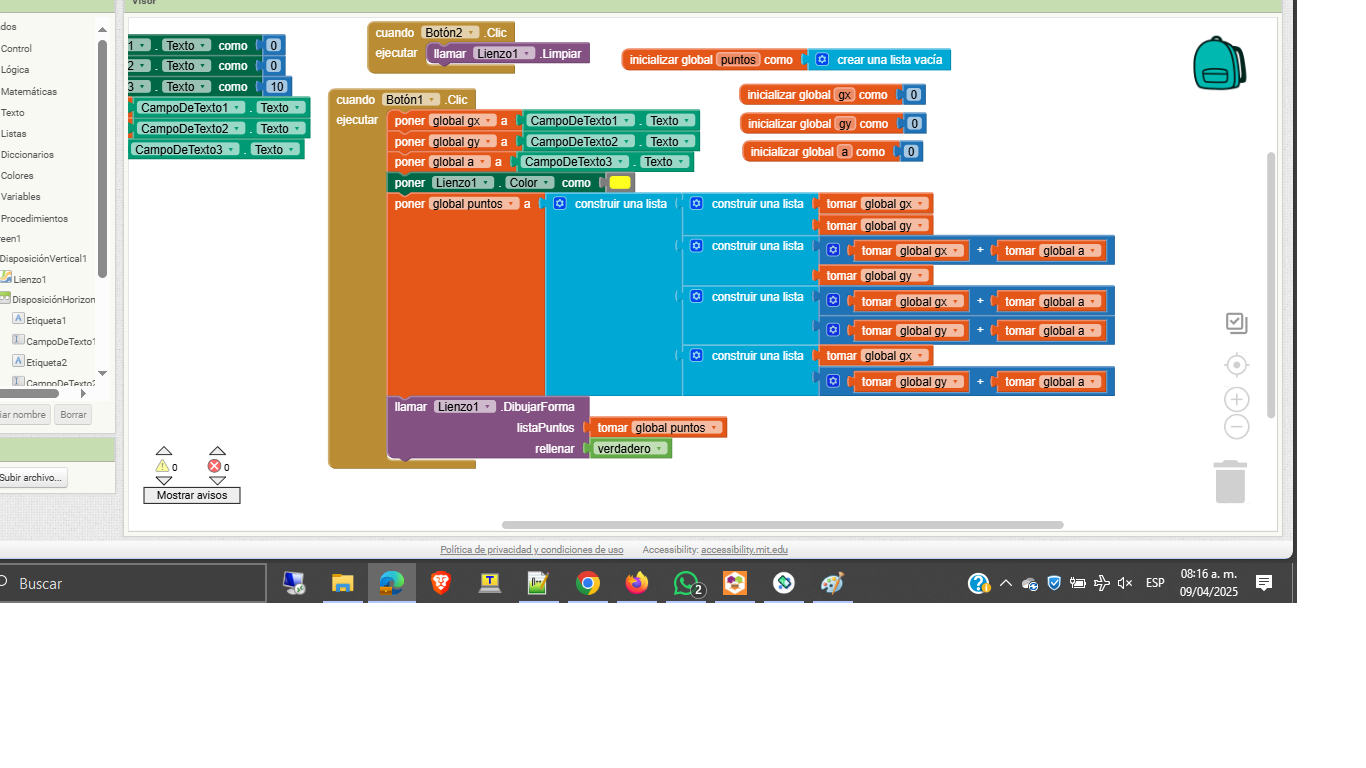Toggle warnings with 'Mostrar avisos'
1366x768 pixels.
tap(192, 496)
